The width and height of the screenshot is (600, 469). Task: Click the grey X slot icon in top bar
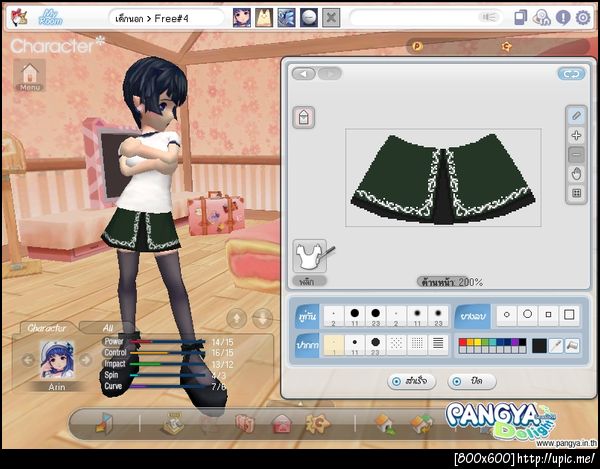coord(331,17)
